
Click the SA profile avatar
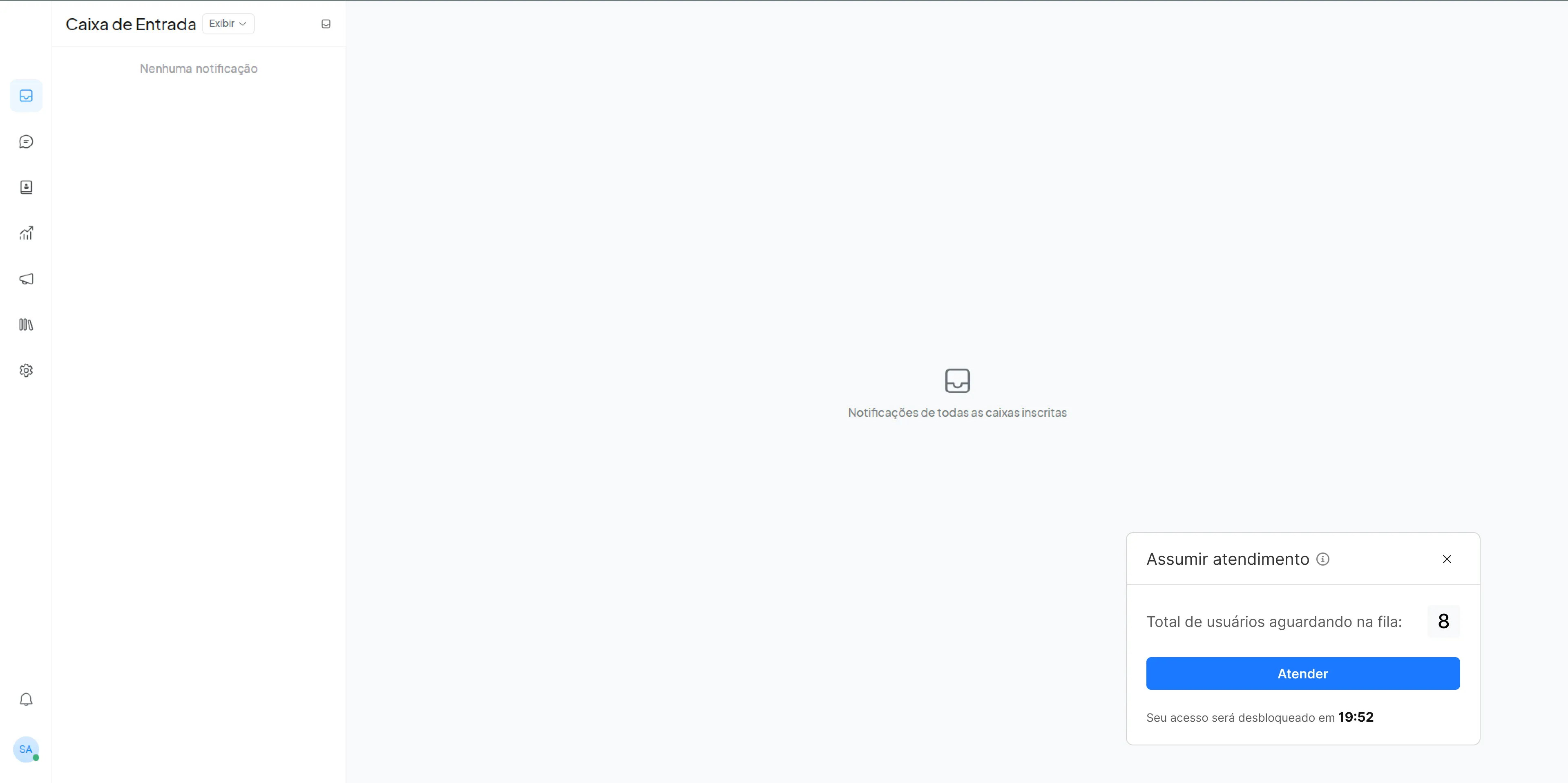26,749
